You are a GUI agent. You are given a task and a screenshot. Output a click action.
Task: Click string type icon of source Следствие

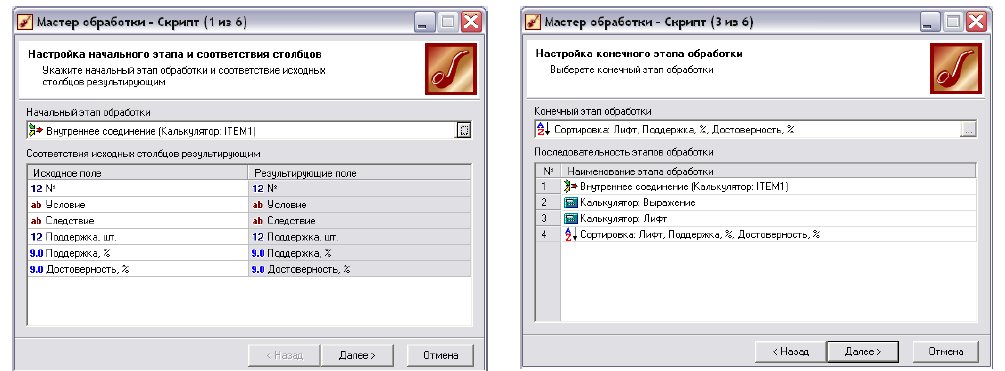pyautogui.click(x=36, y=220)
